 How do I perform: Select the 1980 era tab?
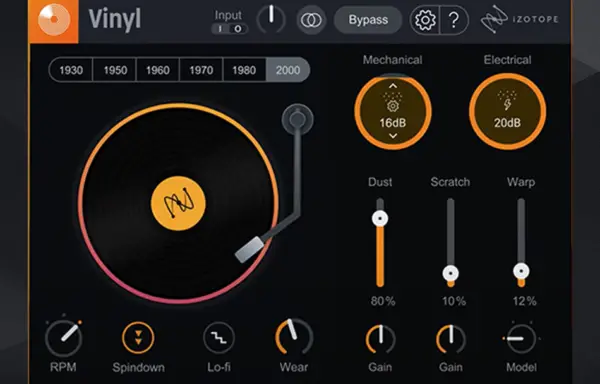click(x=244, y=70)
